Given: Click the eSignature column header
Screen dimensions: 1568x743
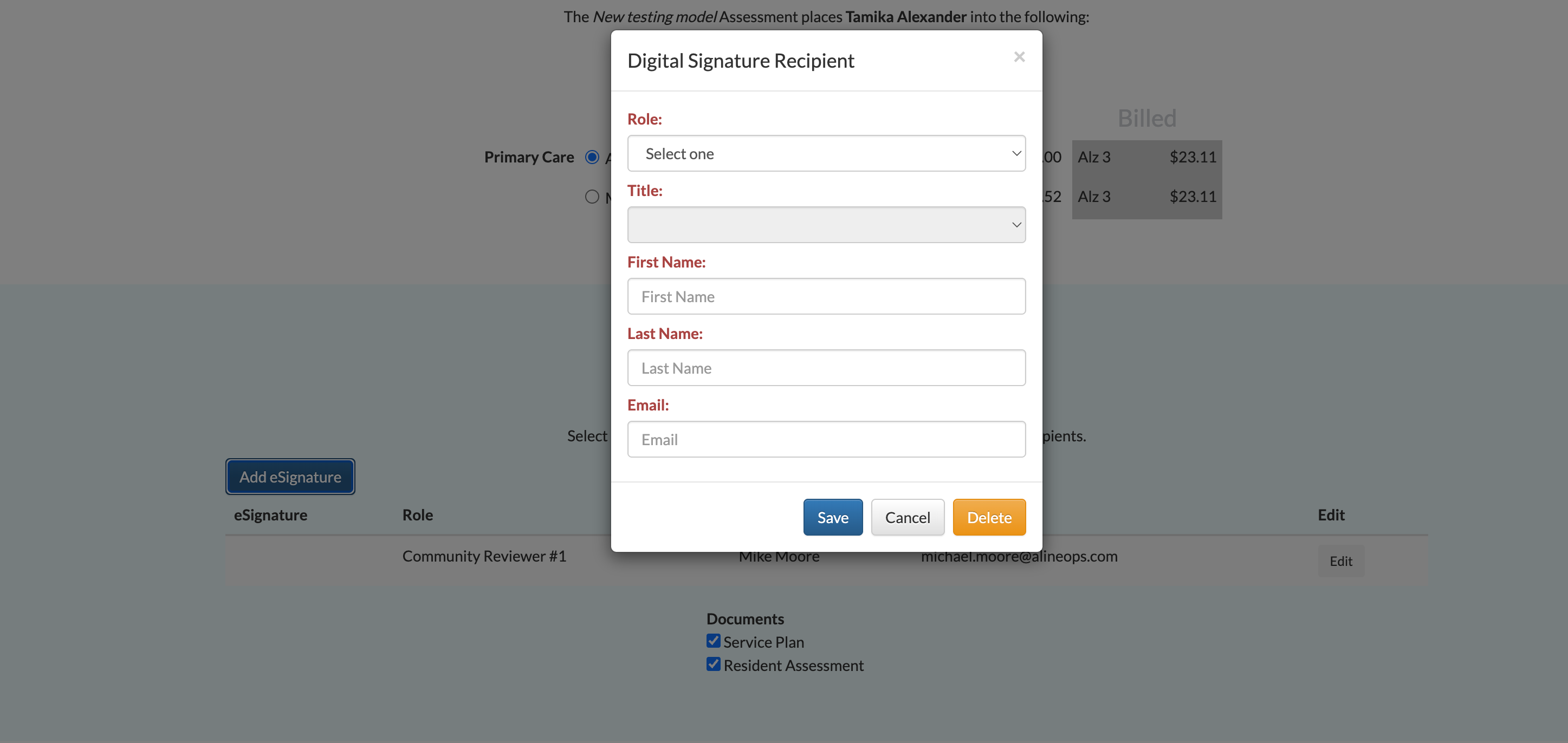Looking at the screenshot, I should tap(270, 515).
